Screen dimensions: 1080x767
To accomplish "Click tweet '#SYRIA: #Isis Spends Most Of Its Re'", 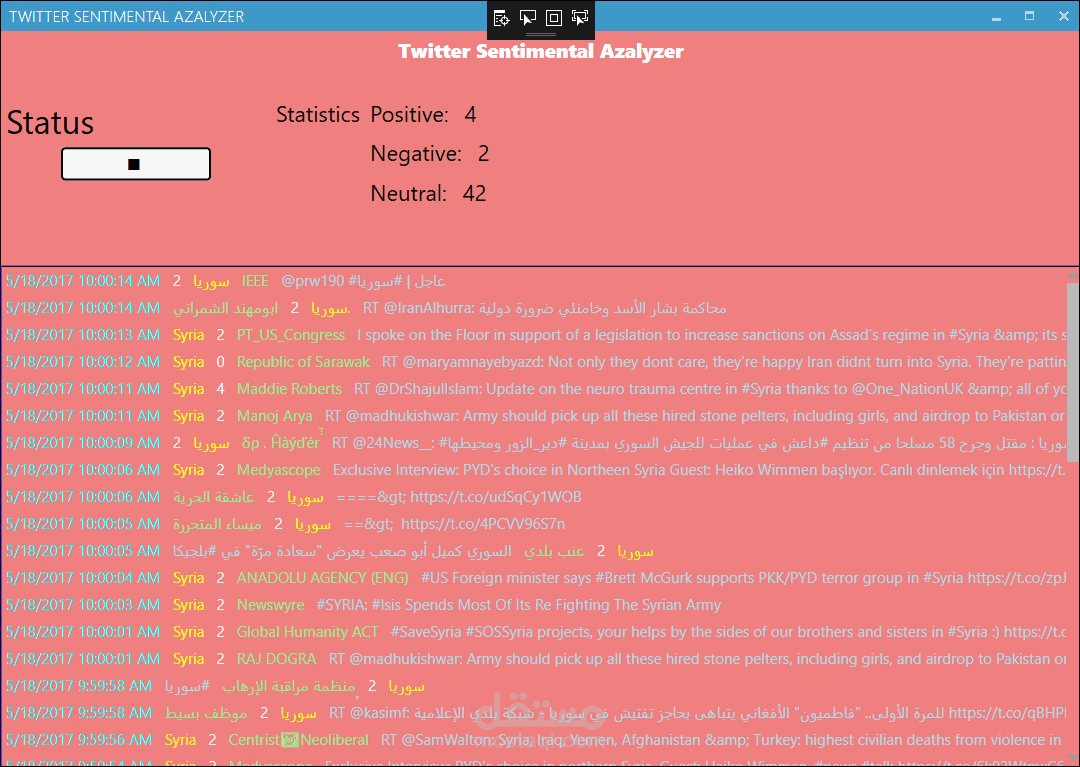I will 519,605.
